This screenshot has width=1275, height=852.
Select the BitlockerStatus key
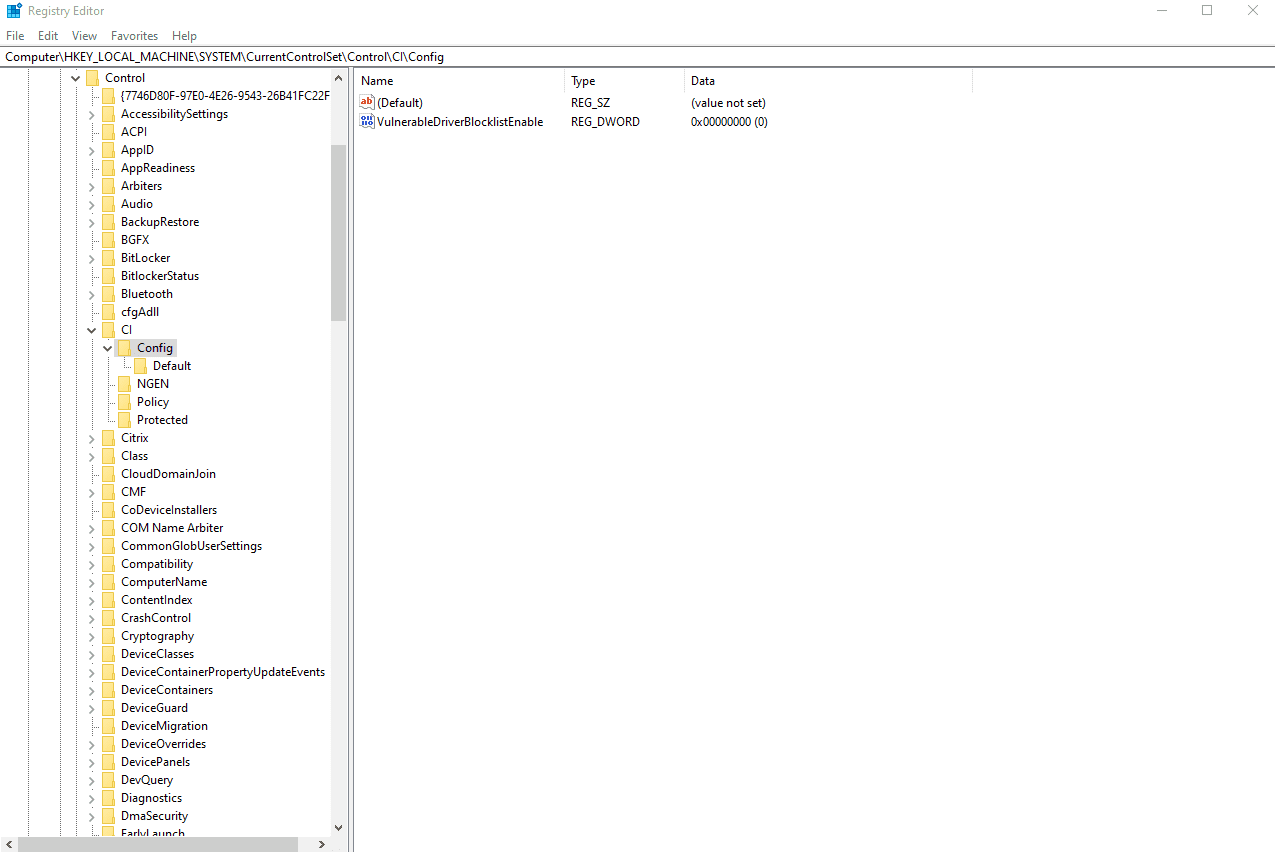click(x=160, y=275)
